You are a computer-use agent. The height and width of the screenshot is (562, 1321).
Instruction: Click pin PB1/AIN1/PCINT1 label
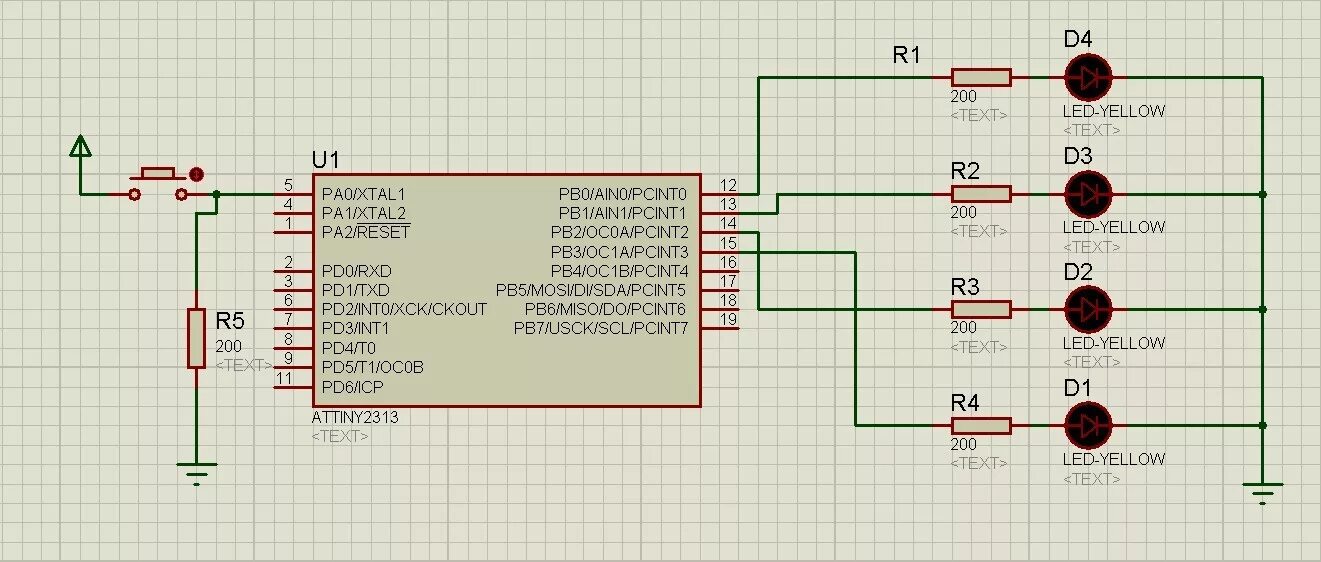pyautogui.click(x=623, y=213)
